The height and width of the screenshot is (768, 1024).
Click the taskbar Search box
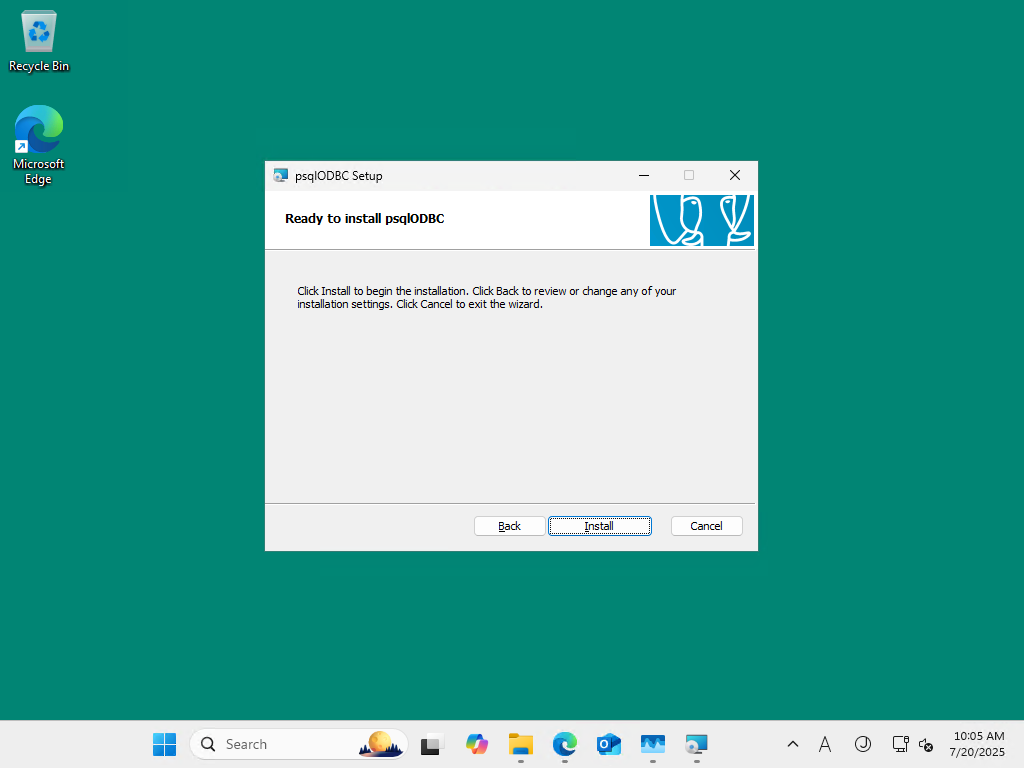[299, 744]
